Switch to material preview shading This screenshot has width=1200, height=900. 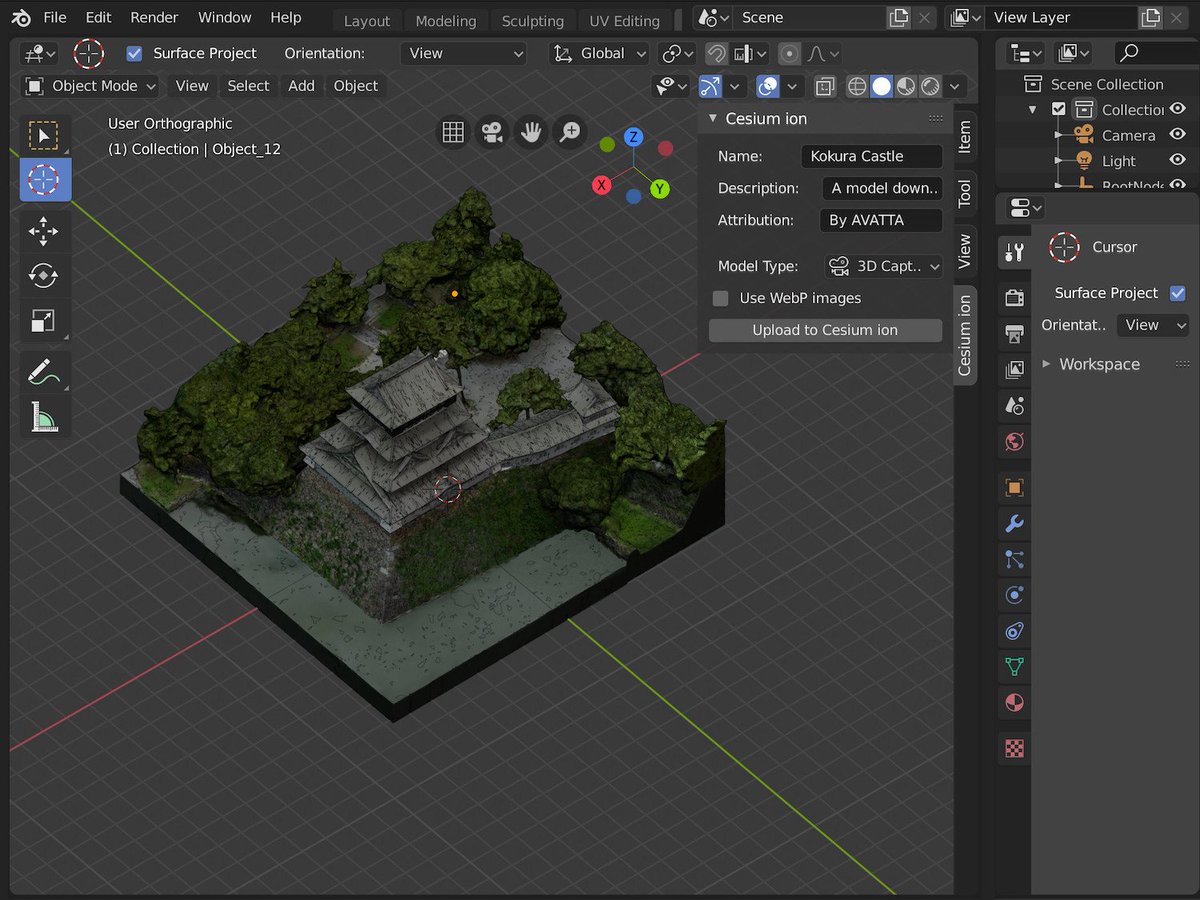click(905, 87)
